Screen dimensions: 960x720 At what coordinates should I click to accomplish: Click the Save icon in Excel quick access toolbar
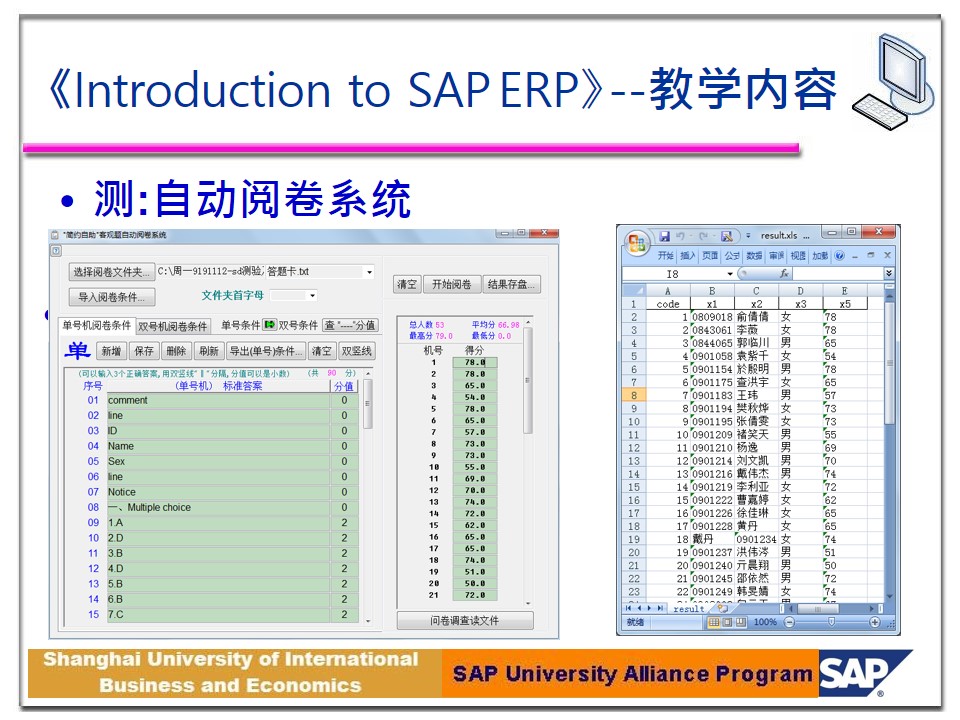pos(664,236)
